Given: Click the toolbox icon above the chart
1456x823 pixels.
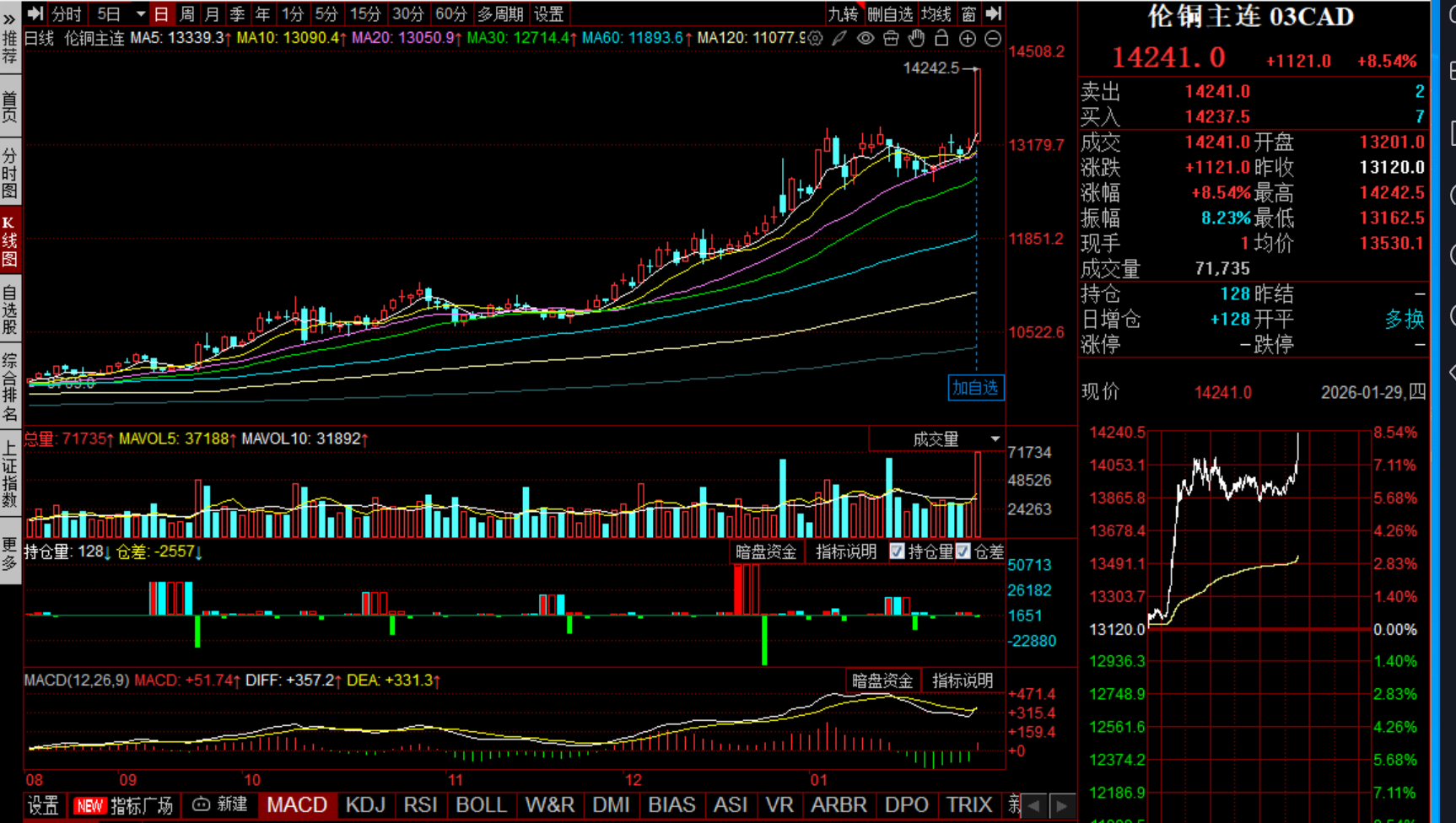Looking at the screenshot, I should point(891,38).
